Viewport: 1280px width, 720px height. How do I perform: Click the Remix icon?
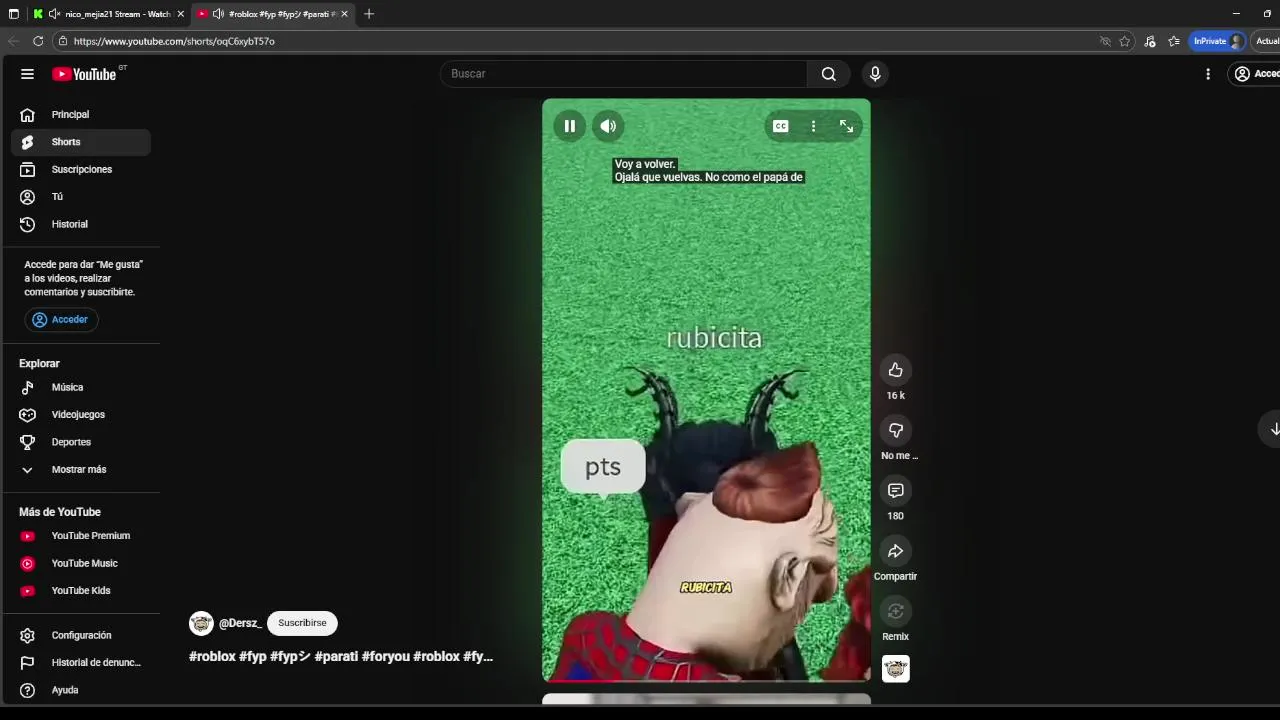click(895, 611)
